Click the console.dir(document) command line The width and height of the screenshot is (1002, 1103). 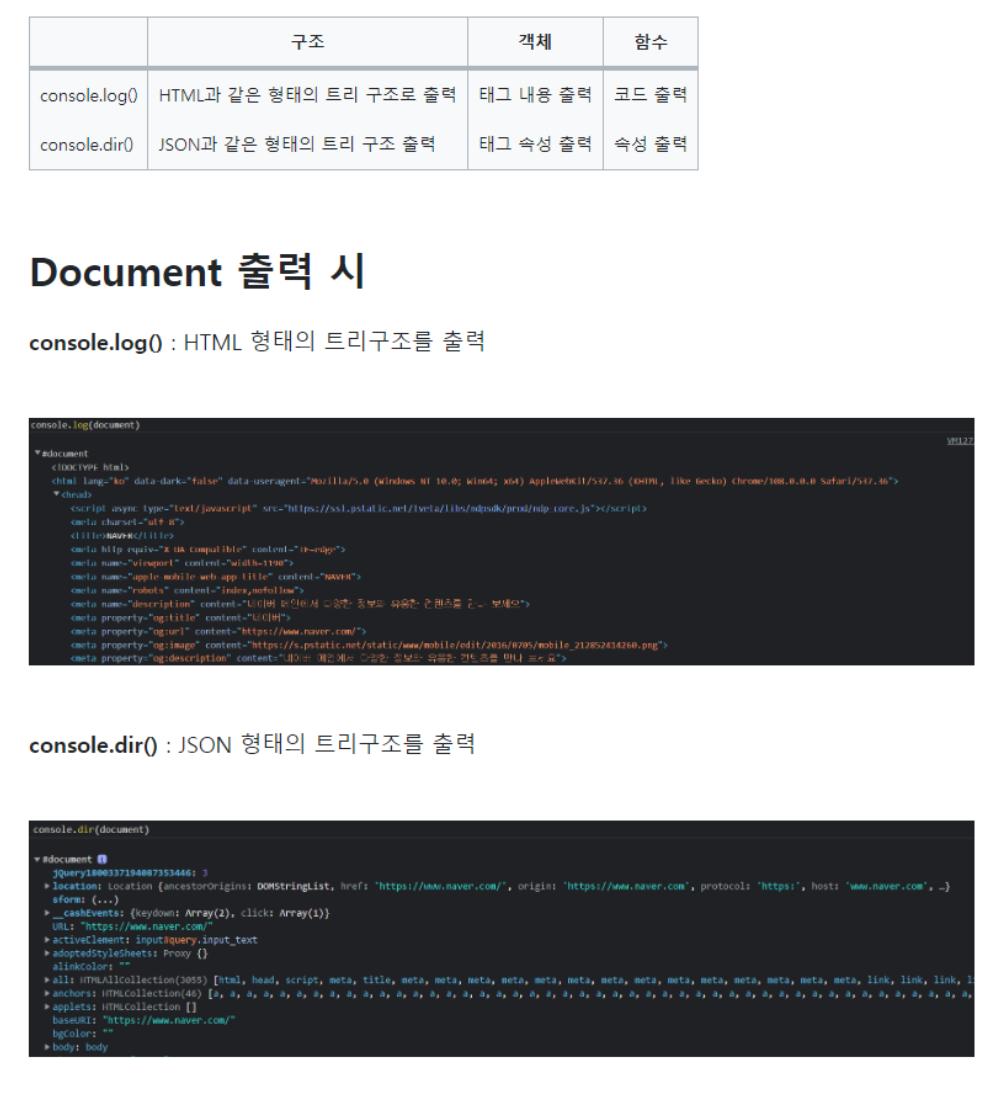pyautogui.click(x=91, y=829)
